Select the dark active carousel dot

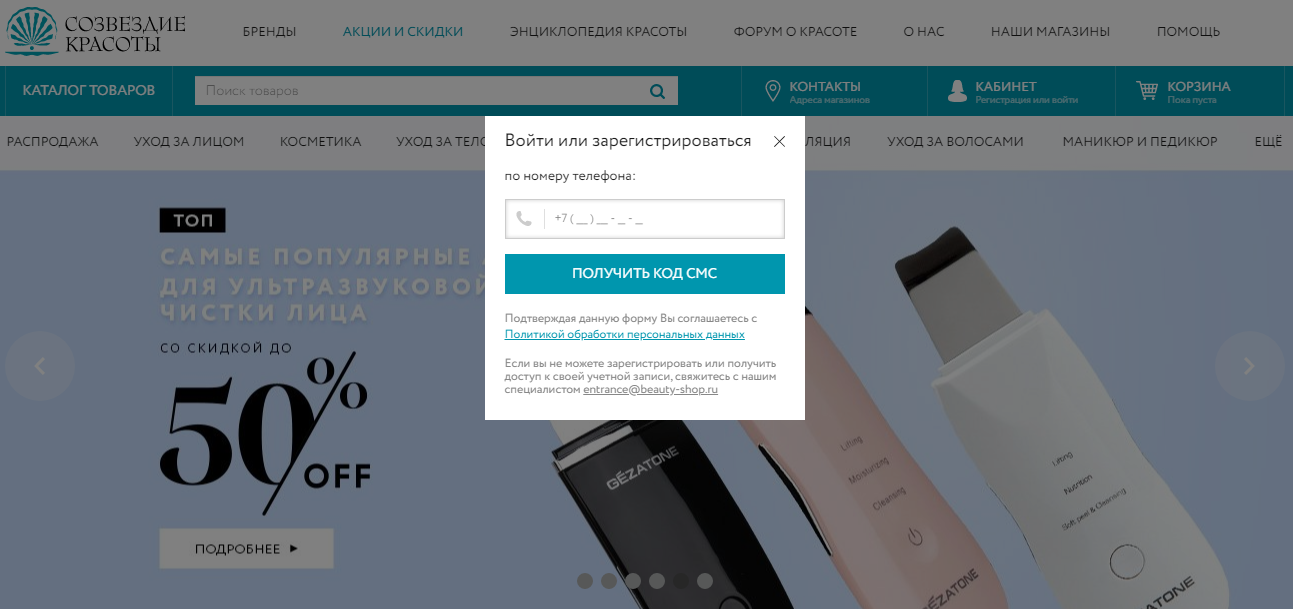tap(681, 580)
